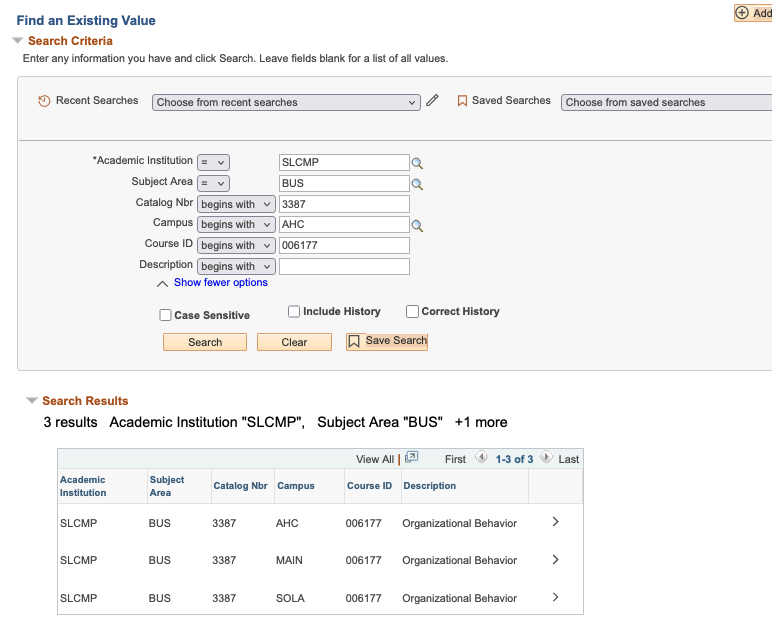
Task: Check the Include History option
Action: tap(294, 312)
